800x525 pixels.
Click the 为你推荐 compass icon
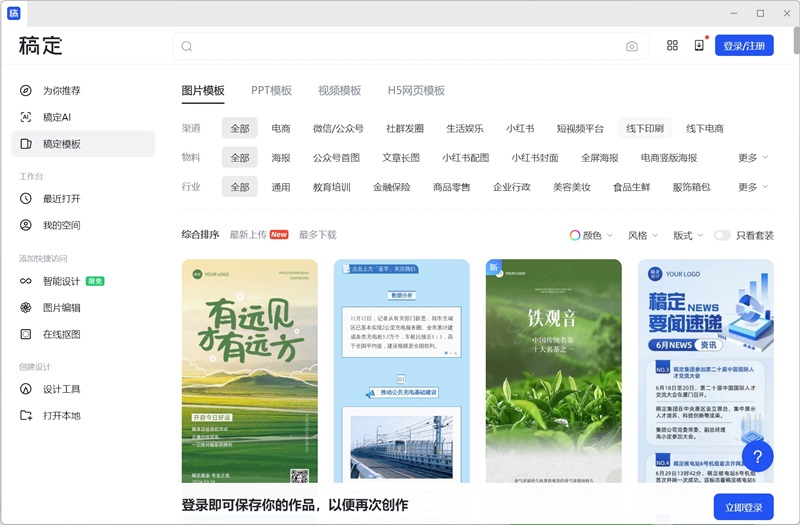click(26, 91)
